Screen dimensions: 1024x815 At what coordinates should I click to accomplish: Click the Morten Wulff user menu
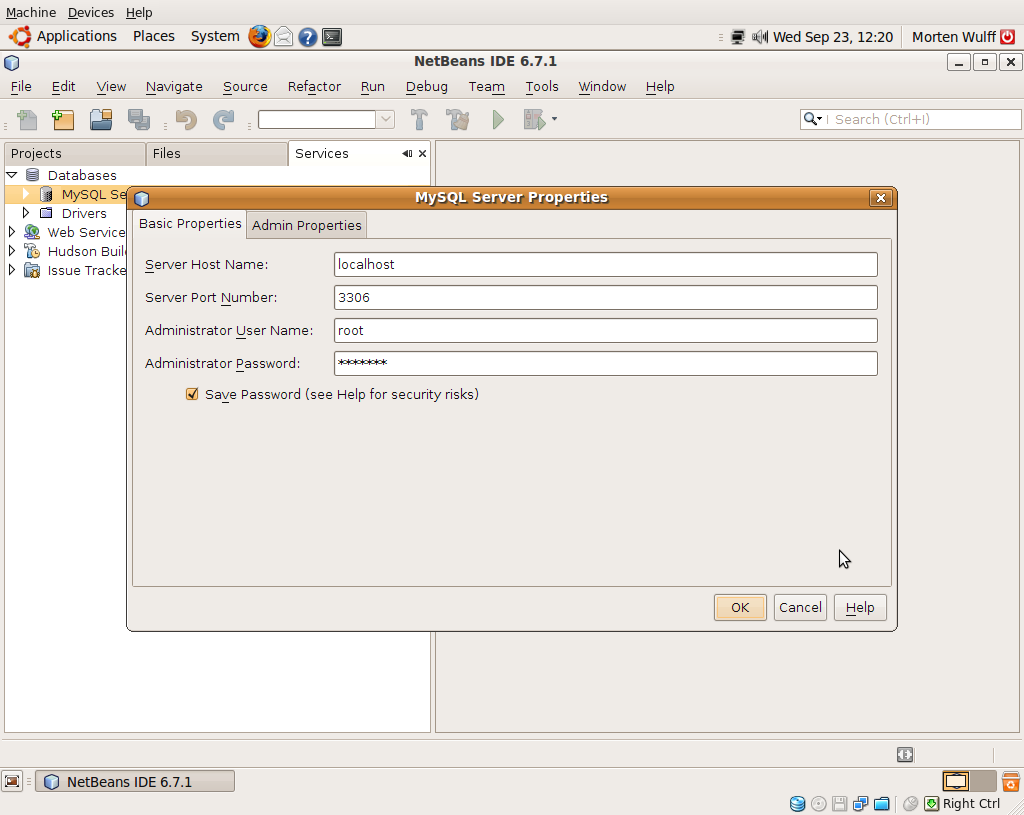coord(953,37)
